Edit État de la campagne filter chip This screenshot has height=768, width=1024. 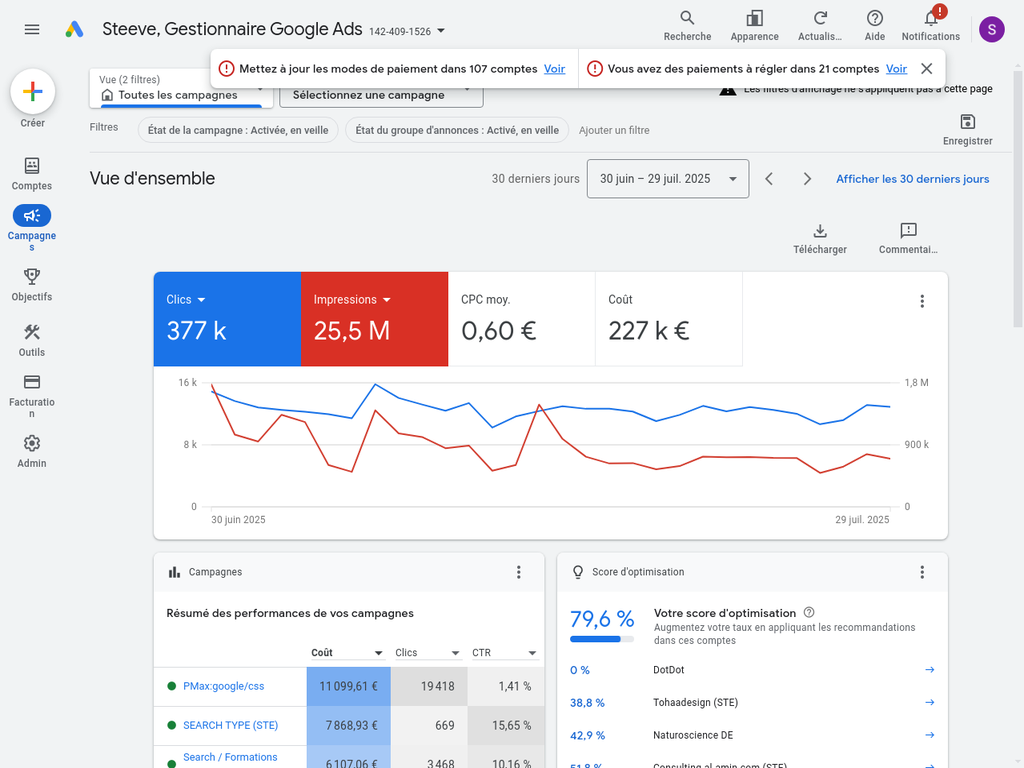coord(238,130)
